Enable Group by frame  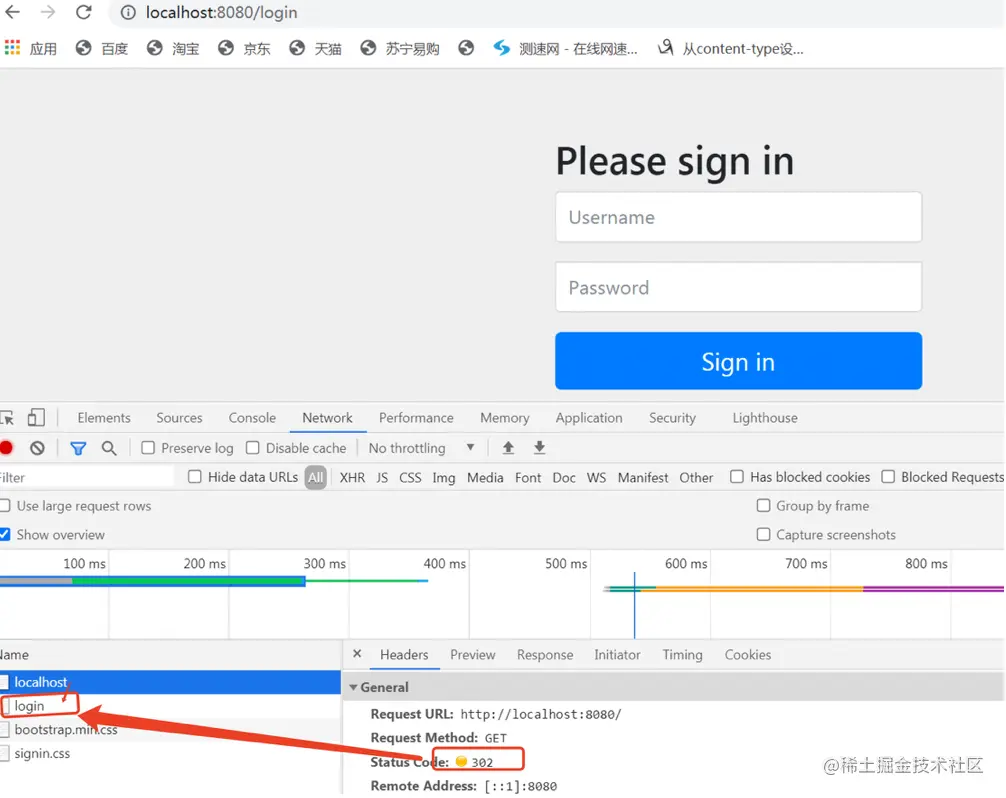tap(763, 505)
